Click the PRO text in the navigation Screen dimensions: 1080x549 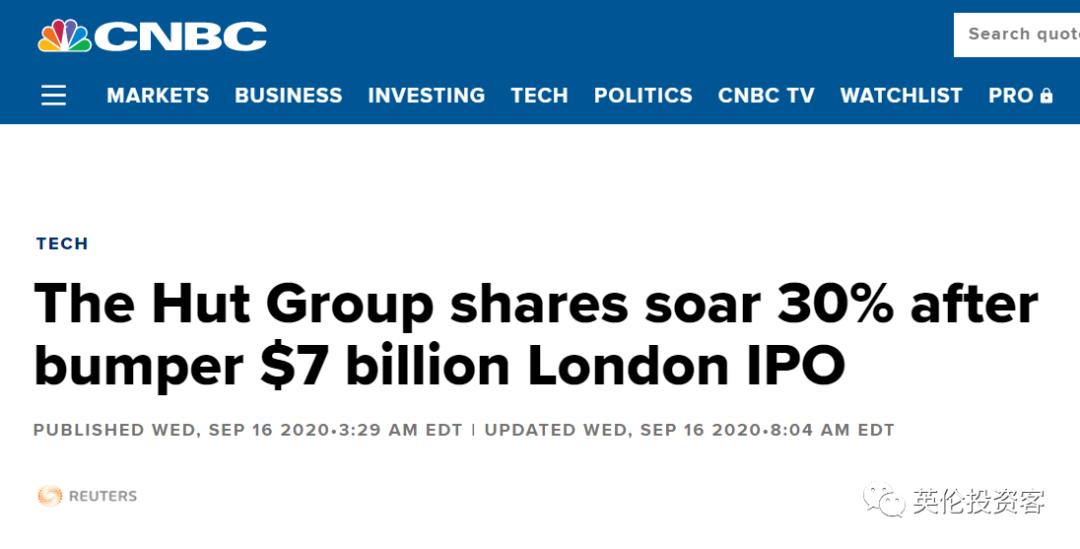pyautogui.click(x=1010, y=95)
